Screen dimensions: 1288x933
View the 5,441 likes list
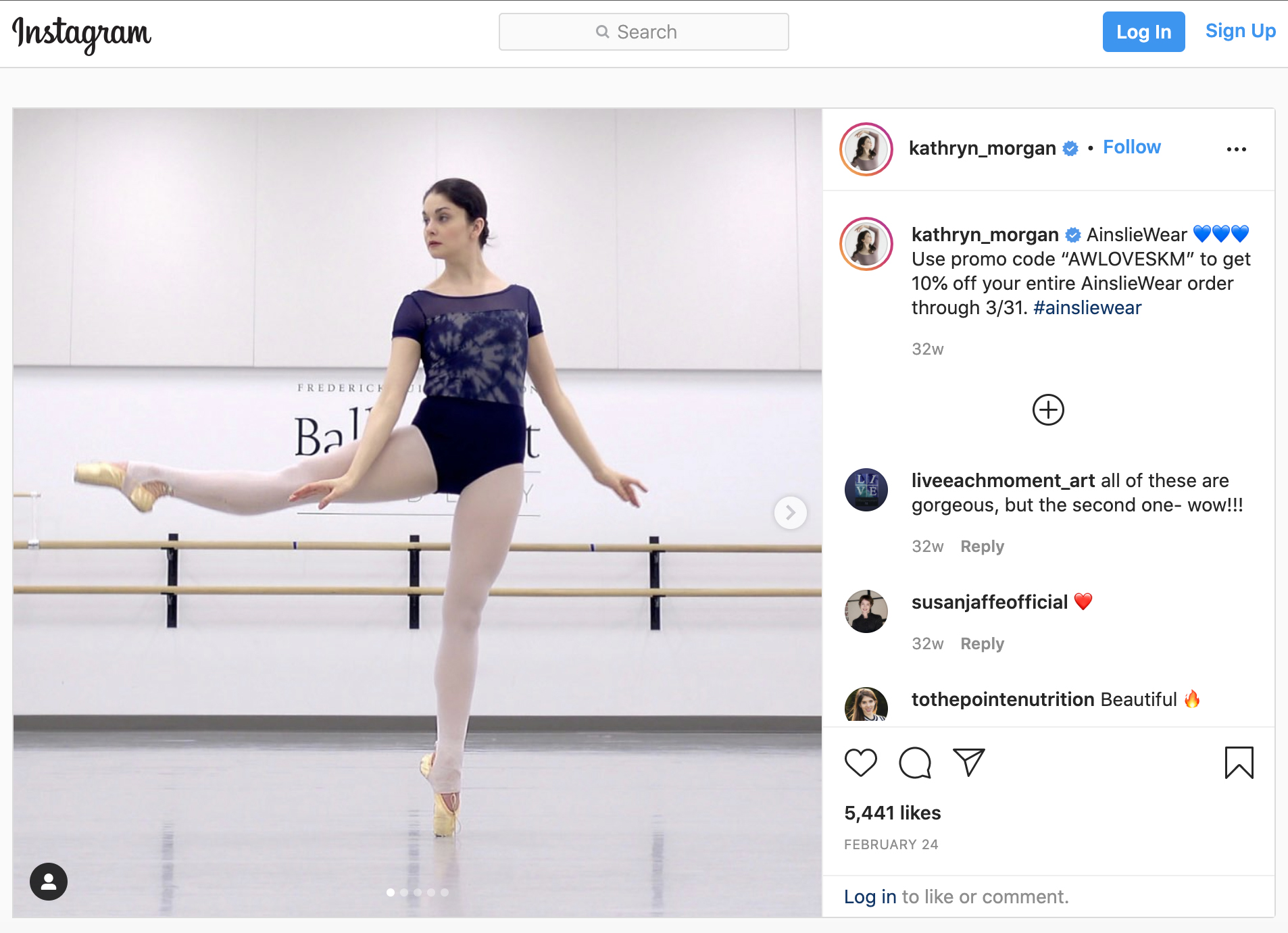pos(892,813)
